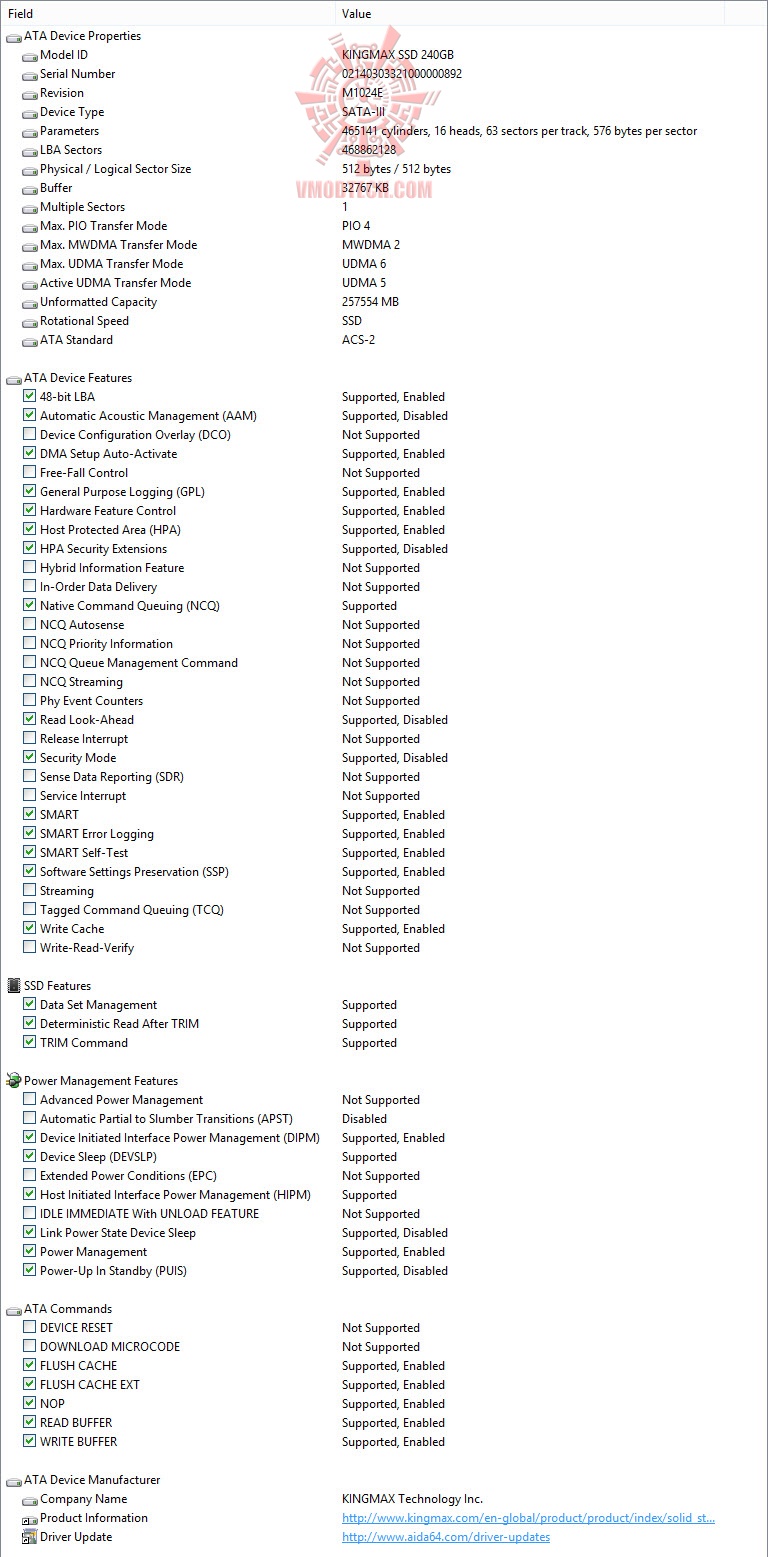
Task: Open the KINGMAX product information link
Action: [528, 1518]
